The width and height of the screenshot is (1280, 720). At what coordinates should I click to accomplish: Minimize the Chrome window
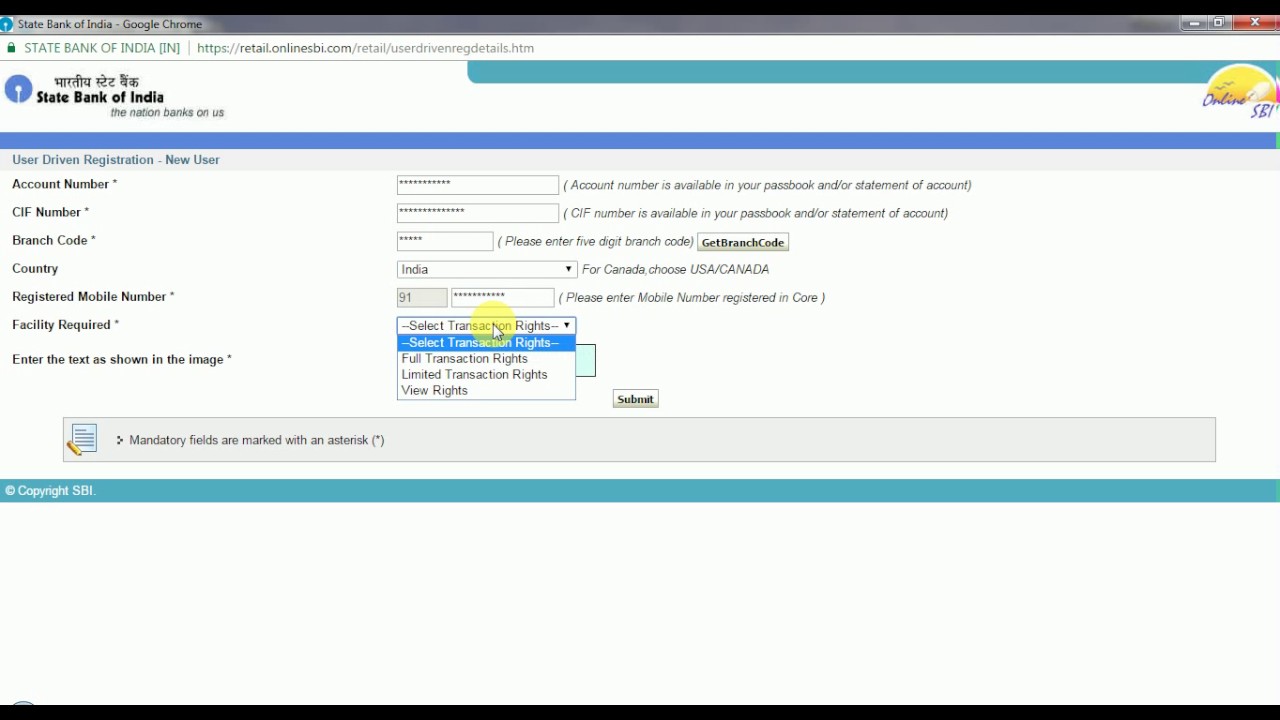click(1193, 23)
